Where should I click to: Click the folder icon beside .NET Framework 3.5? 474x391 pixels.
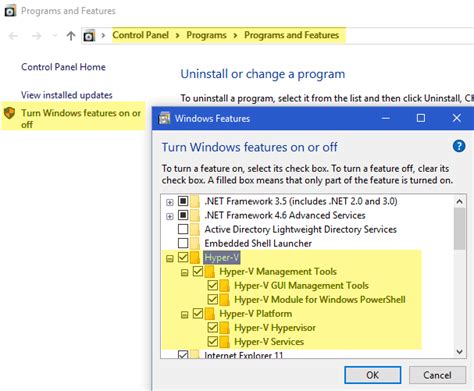coord(195,201)
